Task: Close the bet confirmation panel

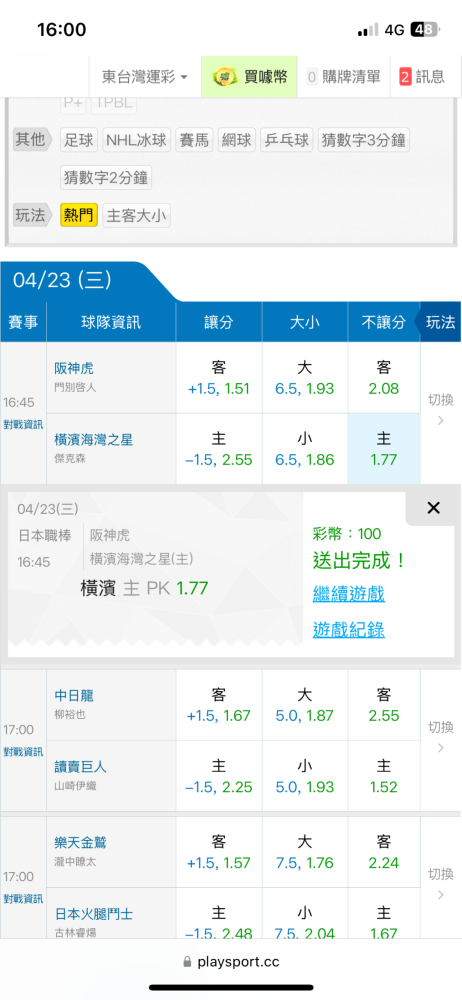Action: point(434,508)
